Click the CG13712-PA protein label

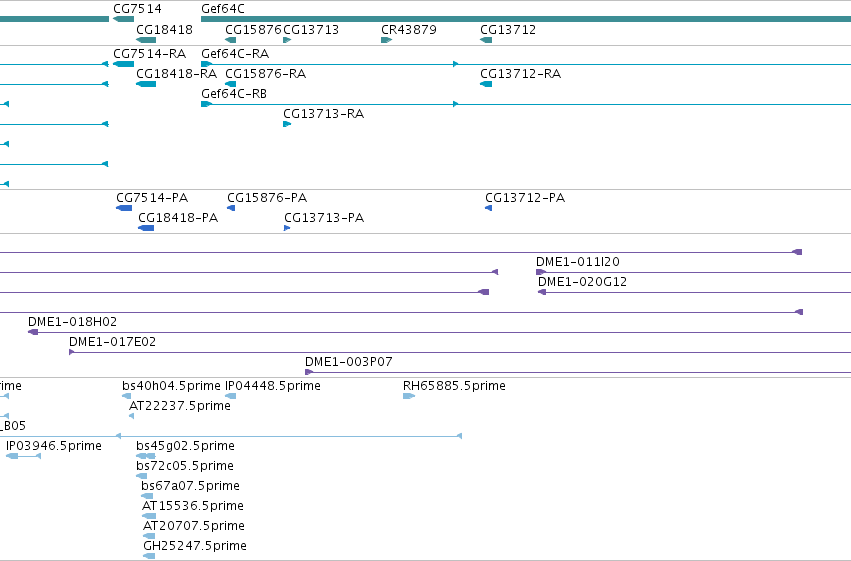525,198
